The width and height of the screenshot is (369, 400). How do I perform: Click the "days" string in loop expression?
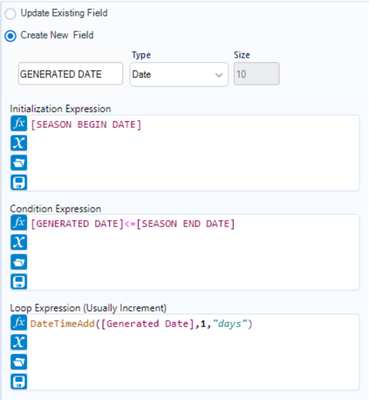click(x=230, y=324)
